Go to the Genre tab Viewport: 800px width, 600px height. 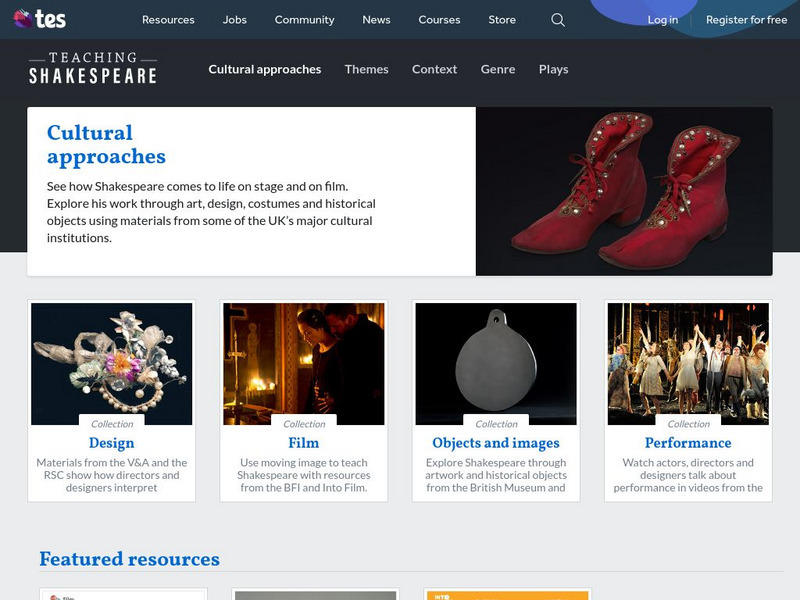click(498, 69)
